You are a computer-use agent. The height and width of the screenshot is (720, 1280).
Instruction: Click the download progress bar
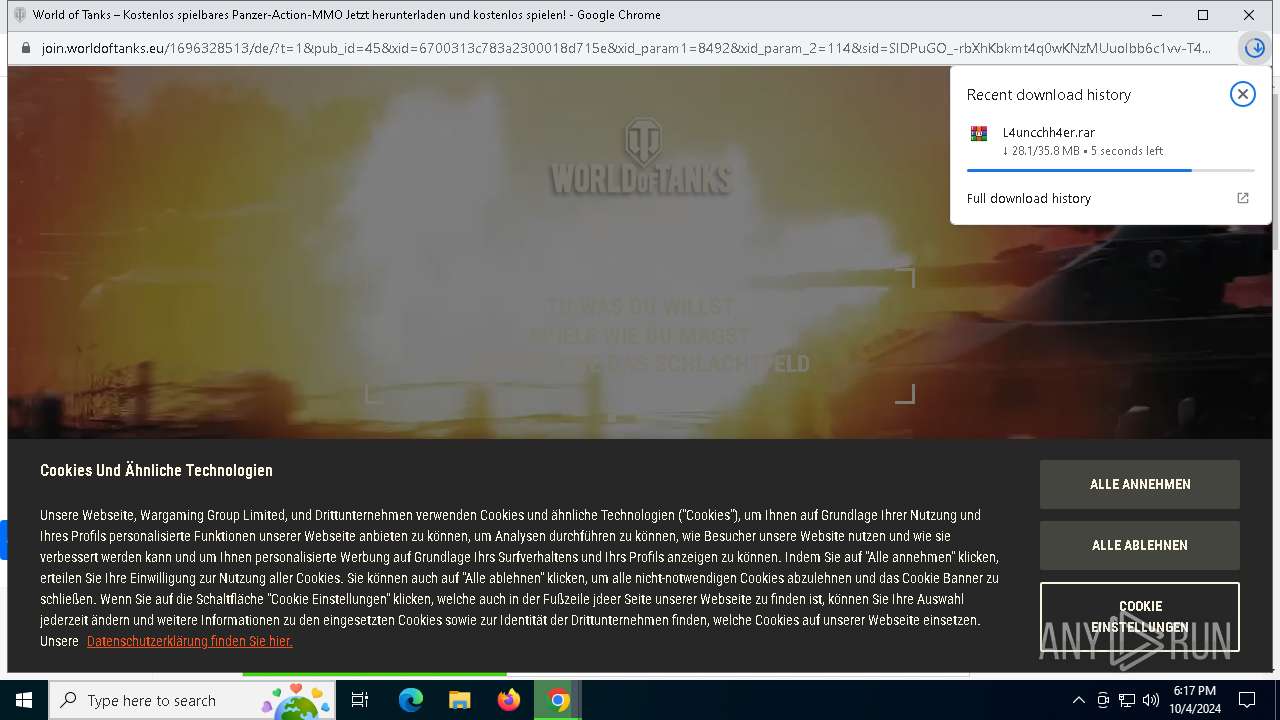pos(1110,170)
